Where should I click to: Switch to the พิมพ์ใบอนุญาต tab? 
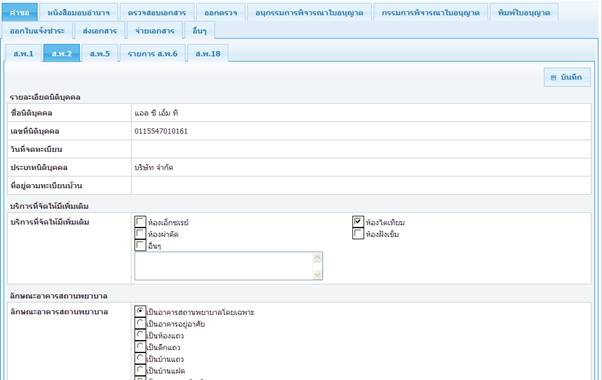524,13
